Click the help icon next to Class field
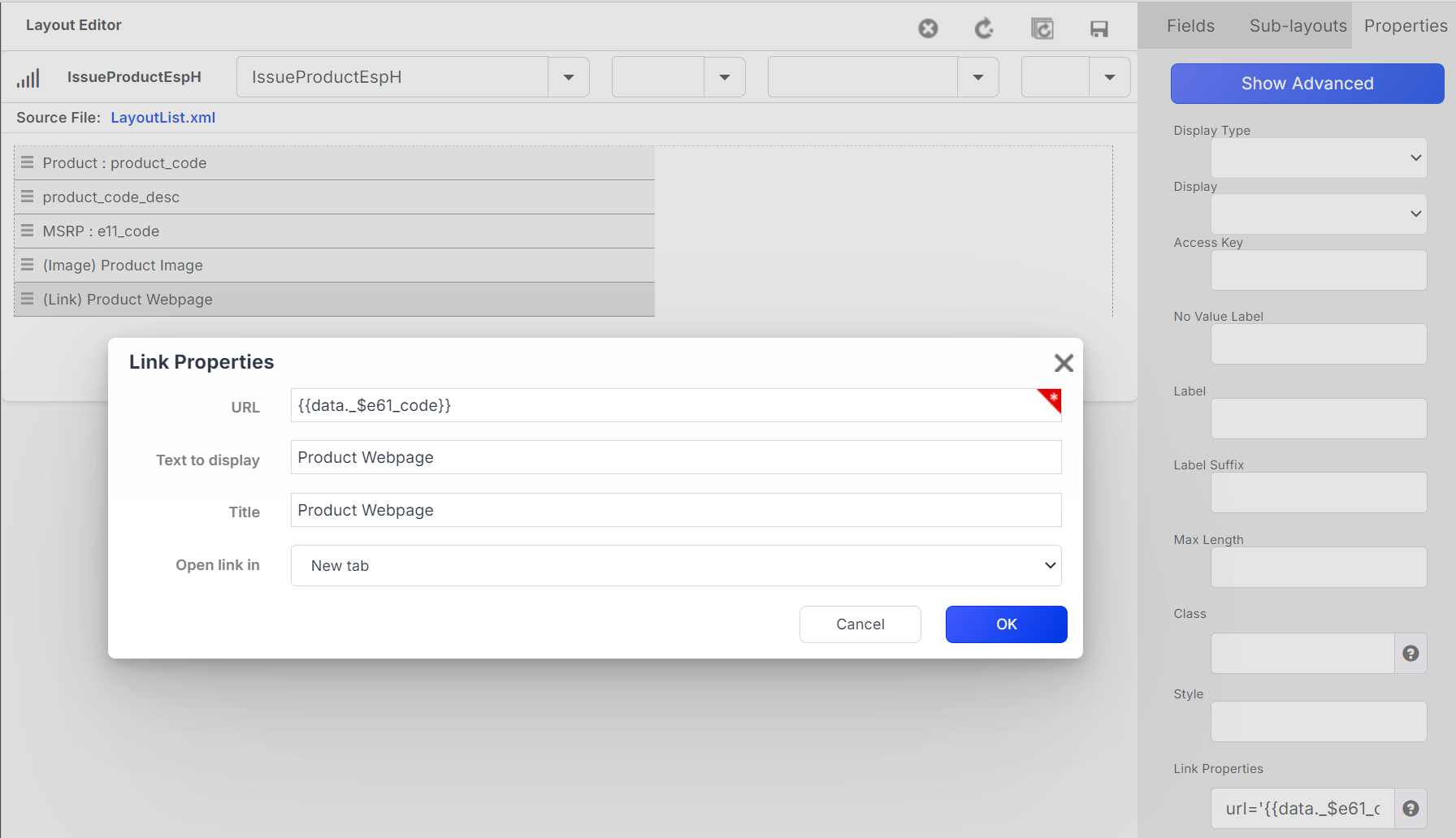Image resolution: width=1456 pixels, height=838 pixels. [x=1410, y=654]
